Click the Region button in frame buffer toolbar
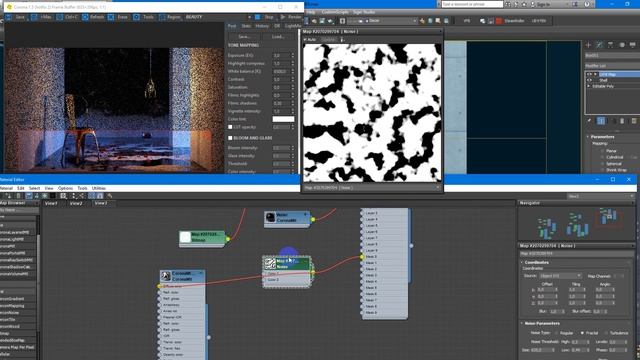Screen dimensions: 640x360 [170, 17]
